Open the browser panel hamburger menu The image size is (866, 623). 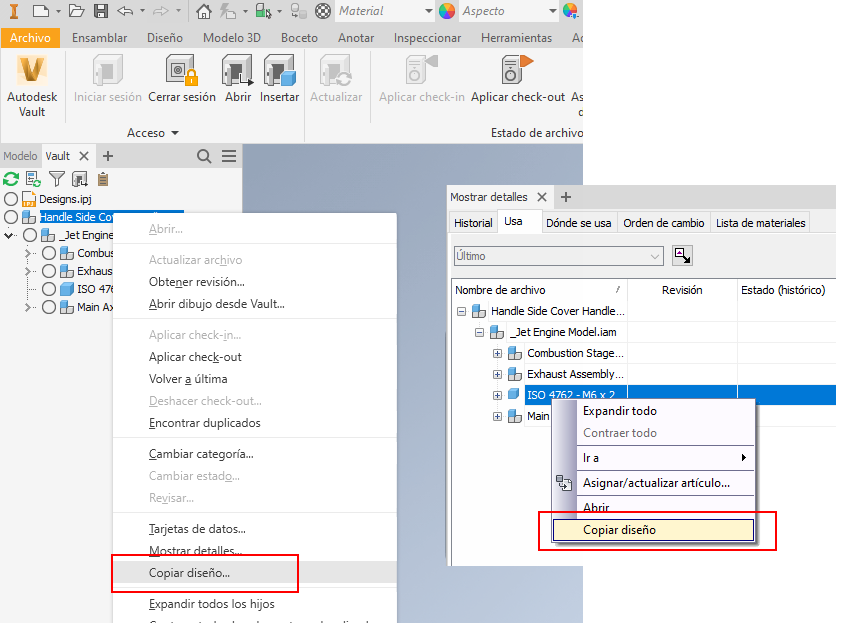pos(229,156)
